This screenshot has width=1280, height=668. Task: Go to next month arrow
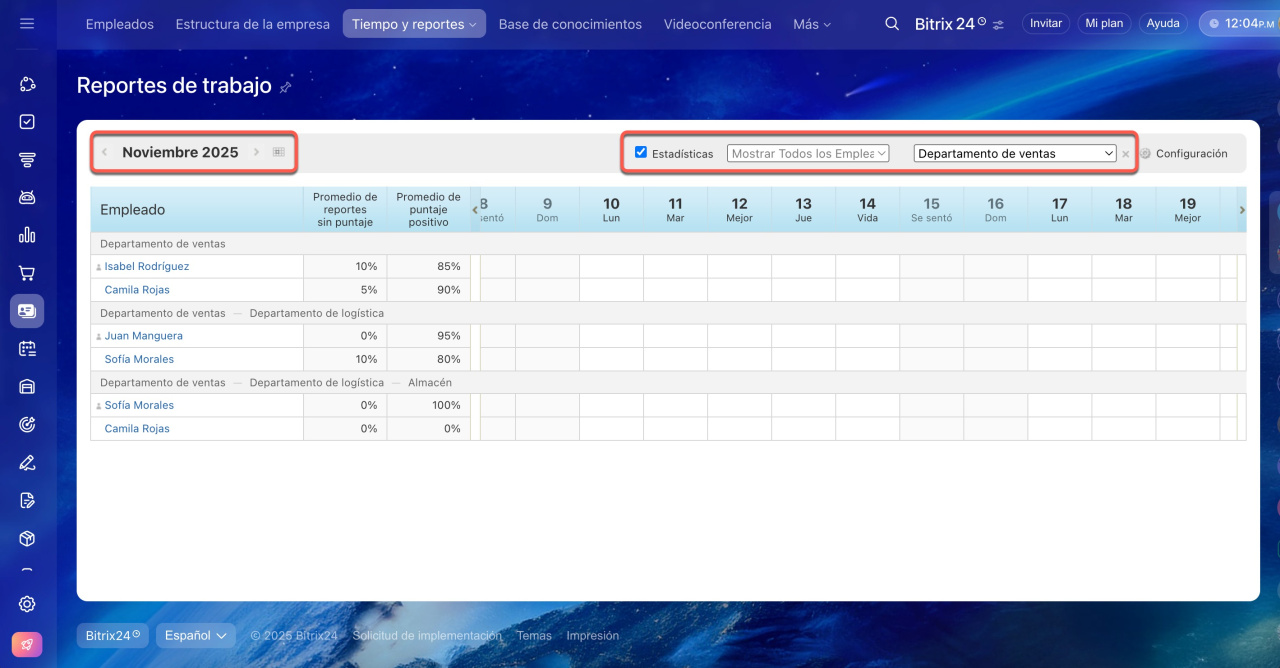(256, 152)
